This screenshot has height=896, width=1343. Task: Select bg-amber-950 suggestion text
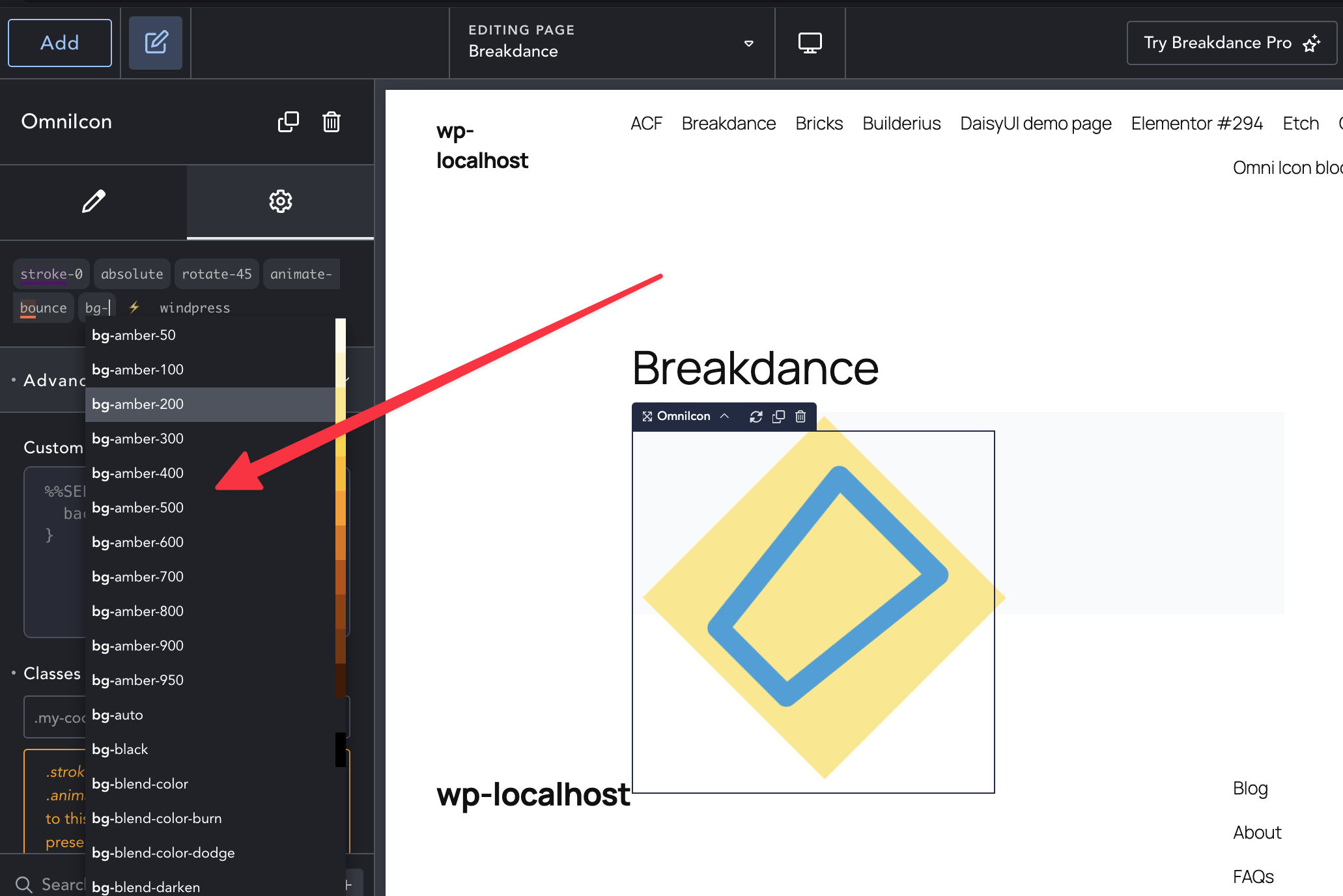tap(138, 680)
